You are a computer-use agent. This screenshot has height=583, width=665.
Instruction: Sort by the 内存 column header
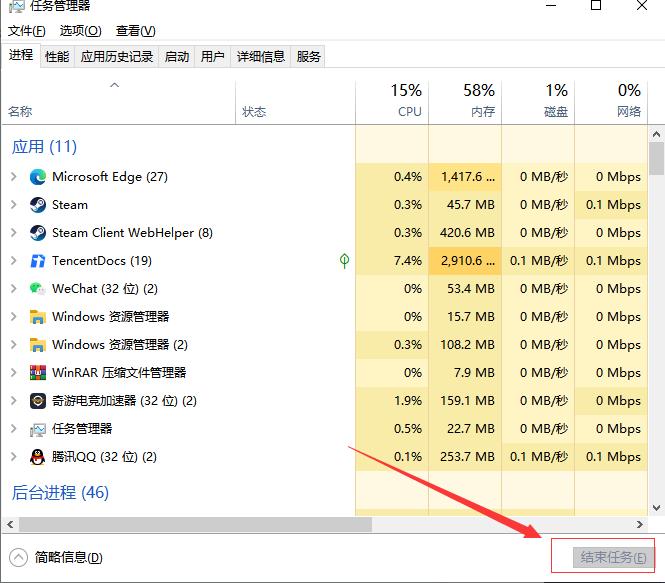pos(465,102)
